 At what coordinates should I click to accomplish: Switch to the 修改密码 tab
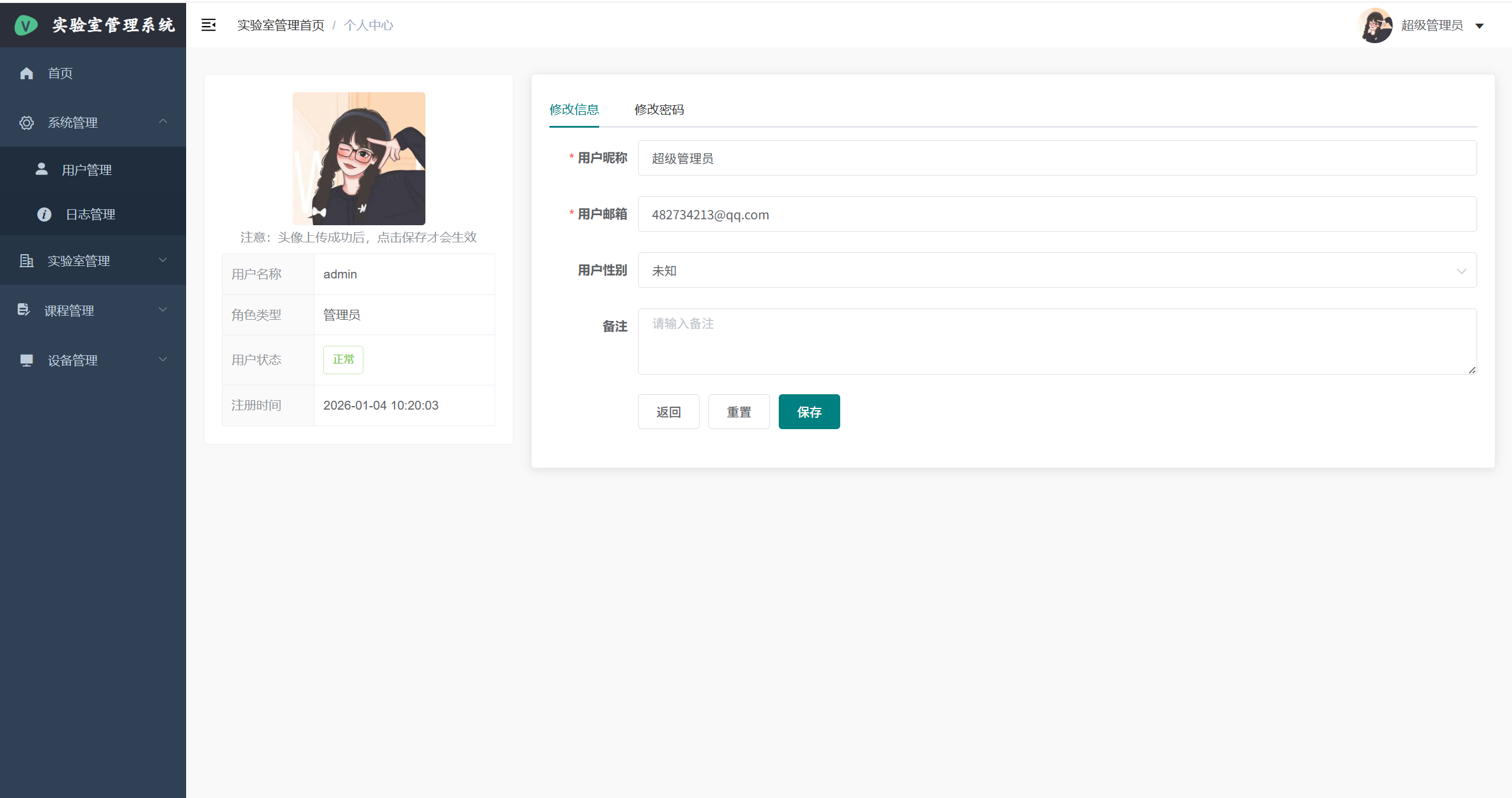[x=659, y=110]
